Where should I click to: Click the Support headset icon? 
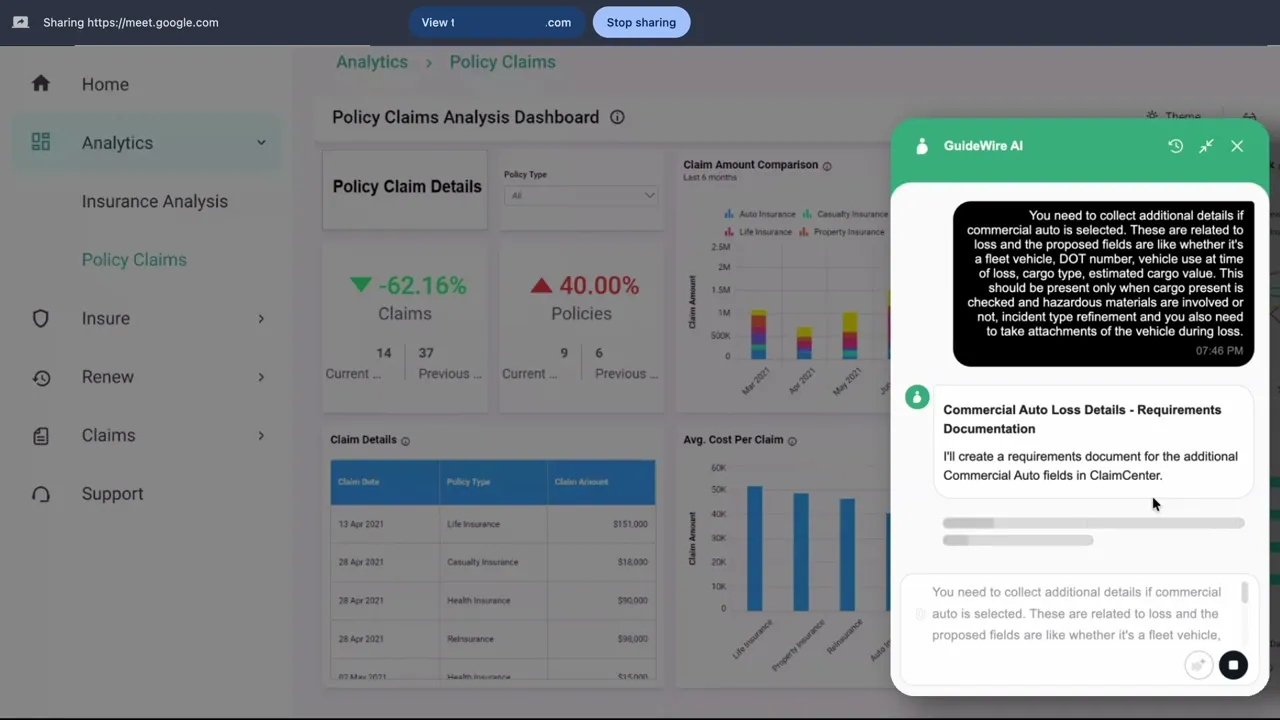click(x=41, y=494)
